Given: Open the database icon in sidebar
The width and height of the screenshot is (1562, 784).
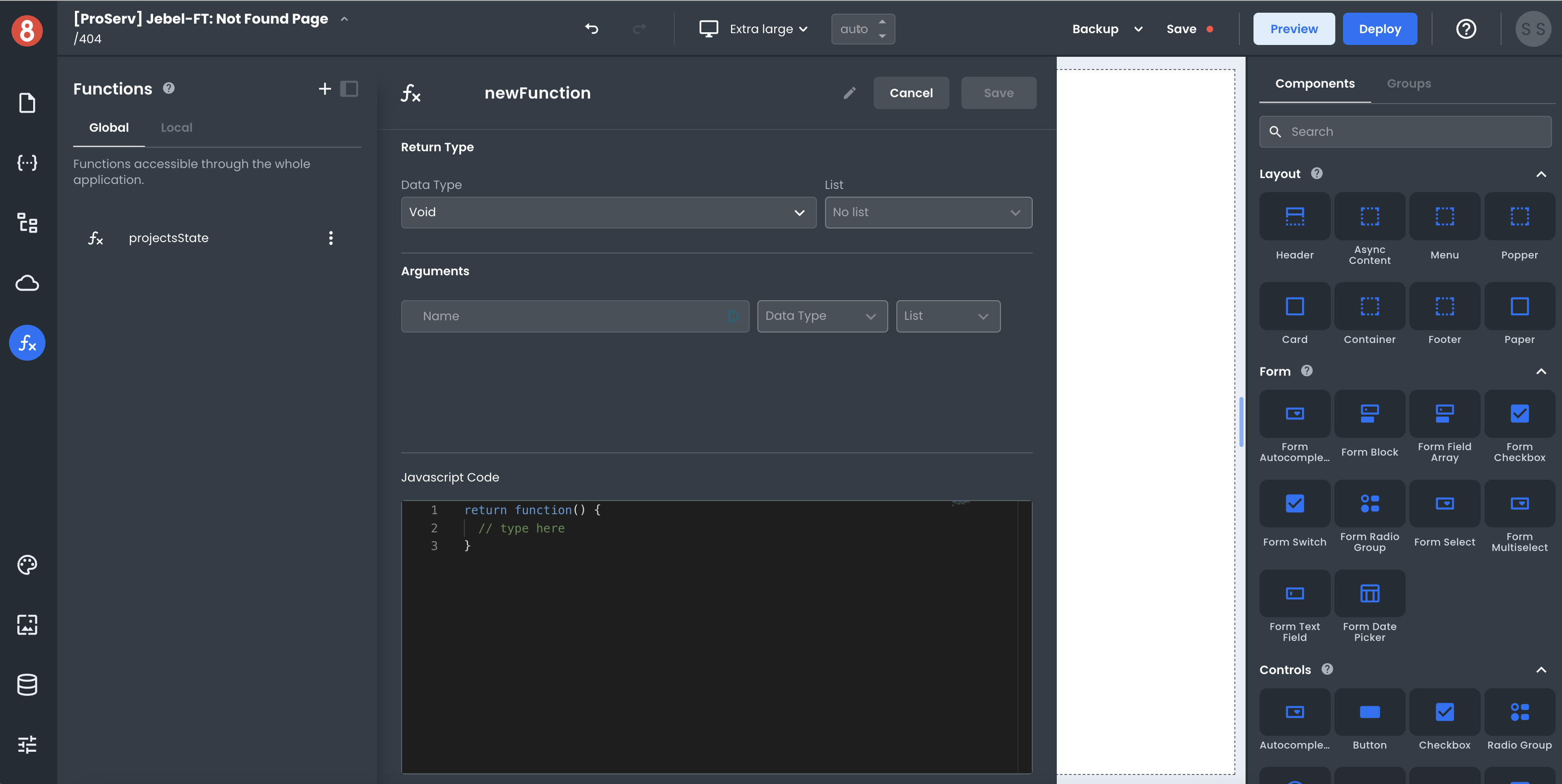Looking at the screenshot, I should (x=27, y=685).
